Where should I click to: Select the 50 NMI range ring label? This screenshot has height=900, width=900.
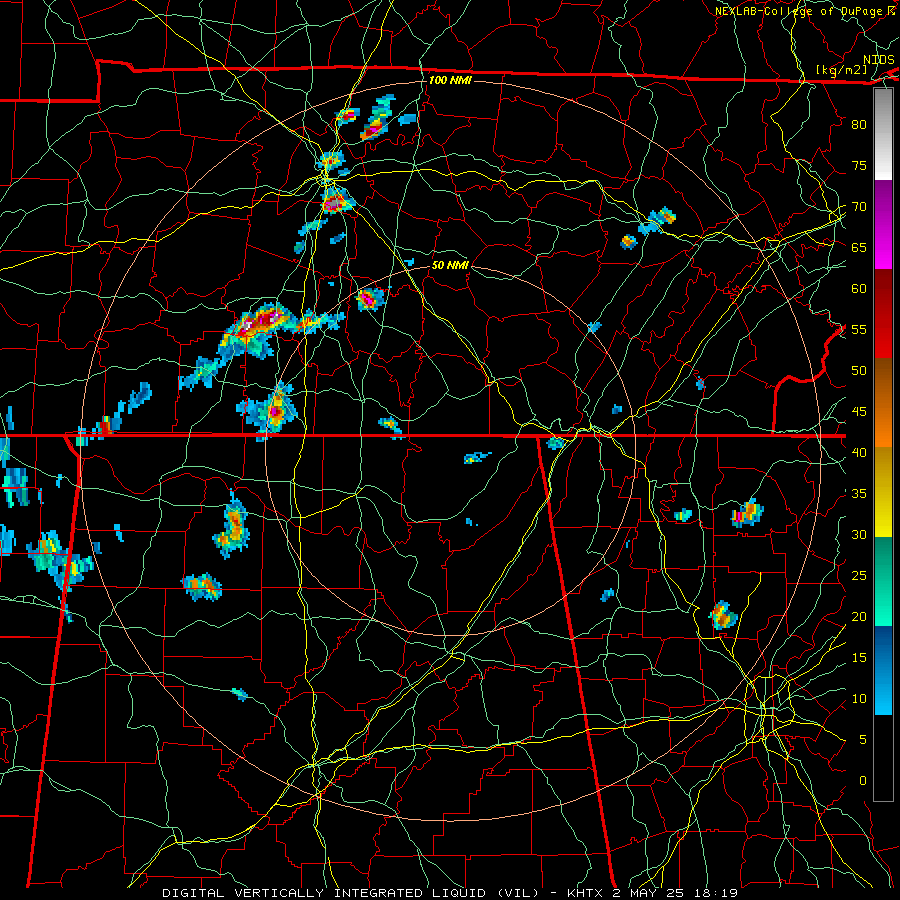point(451,265)
